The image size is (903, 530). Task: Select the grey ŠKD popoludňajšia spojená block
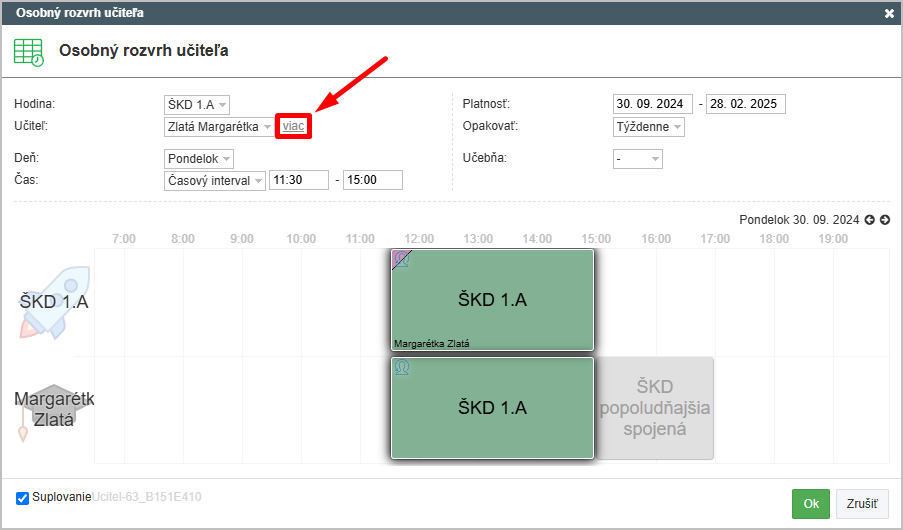[x=655, y=408]
